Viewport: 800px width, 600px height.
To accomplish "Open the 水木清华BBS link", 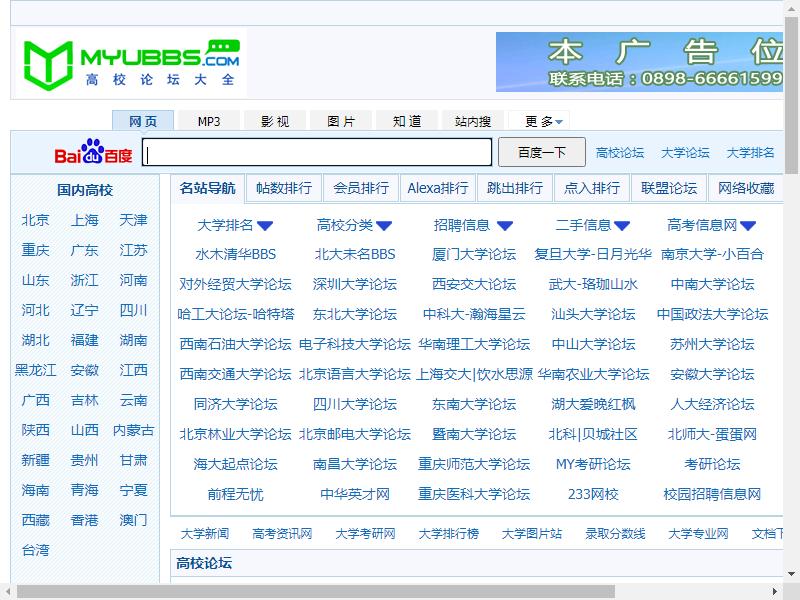I will click(x=235, y=254).
